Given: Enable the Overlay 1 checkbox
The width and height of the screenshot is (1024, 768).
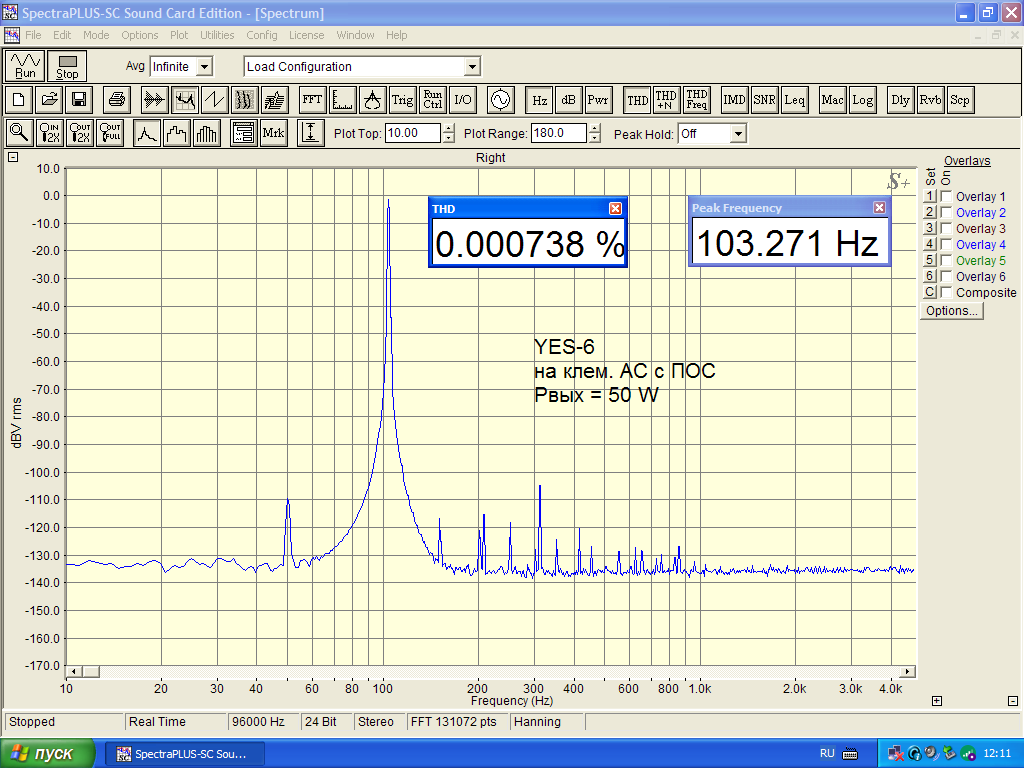Looking at the screenshot, I should 946,197.
